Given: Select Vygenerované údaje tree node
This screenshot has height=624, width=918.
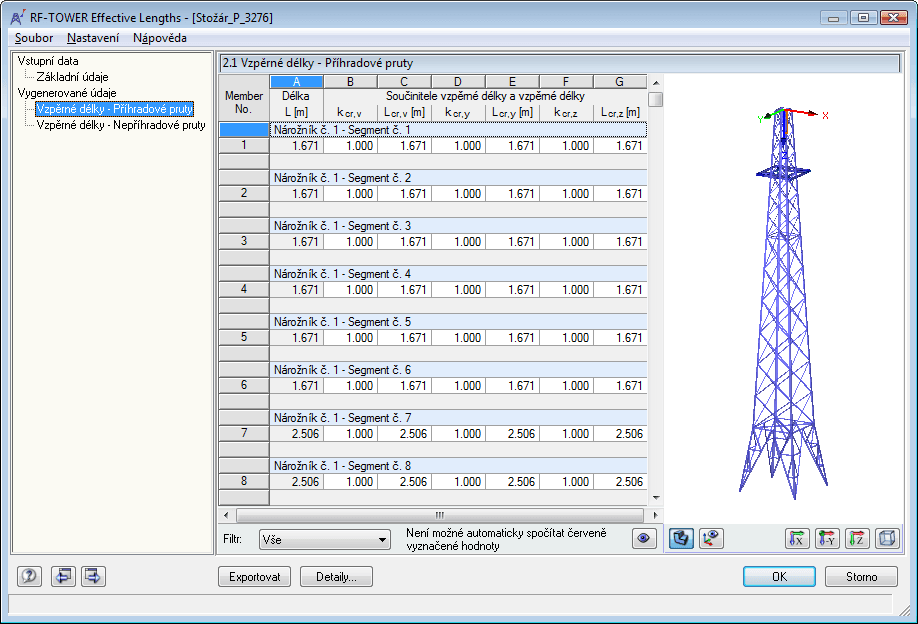Looking at the screenshot, I should 67,93.
